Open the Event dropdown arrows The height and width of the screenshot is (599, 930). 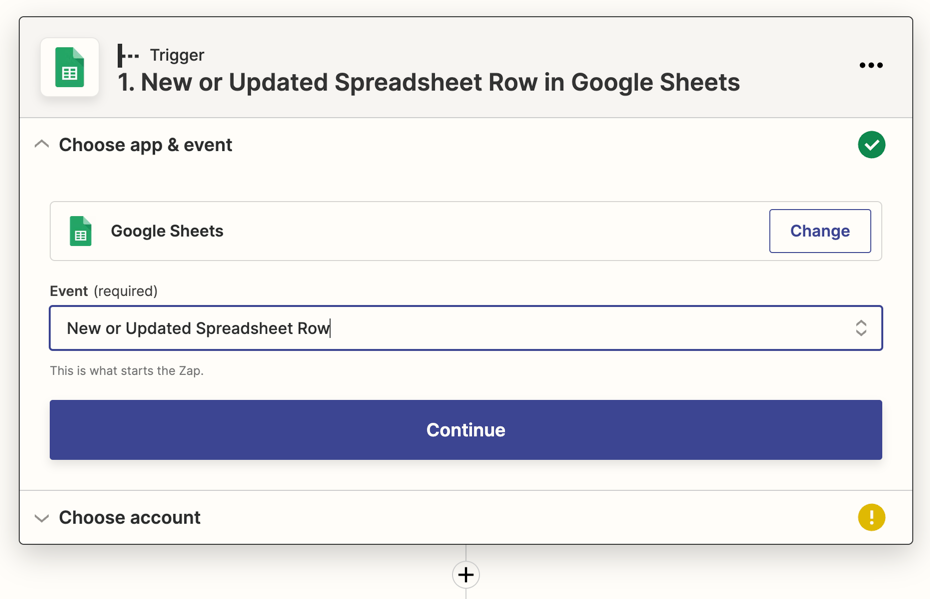861,328
